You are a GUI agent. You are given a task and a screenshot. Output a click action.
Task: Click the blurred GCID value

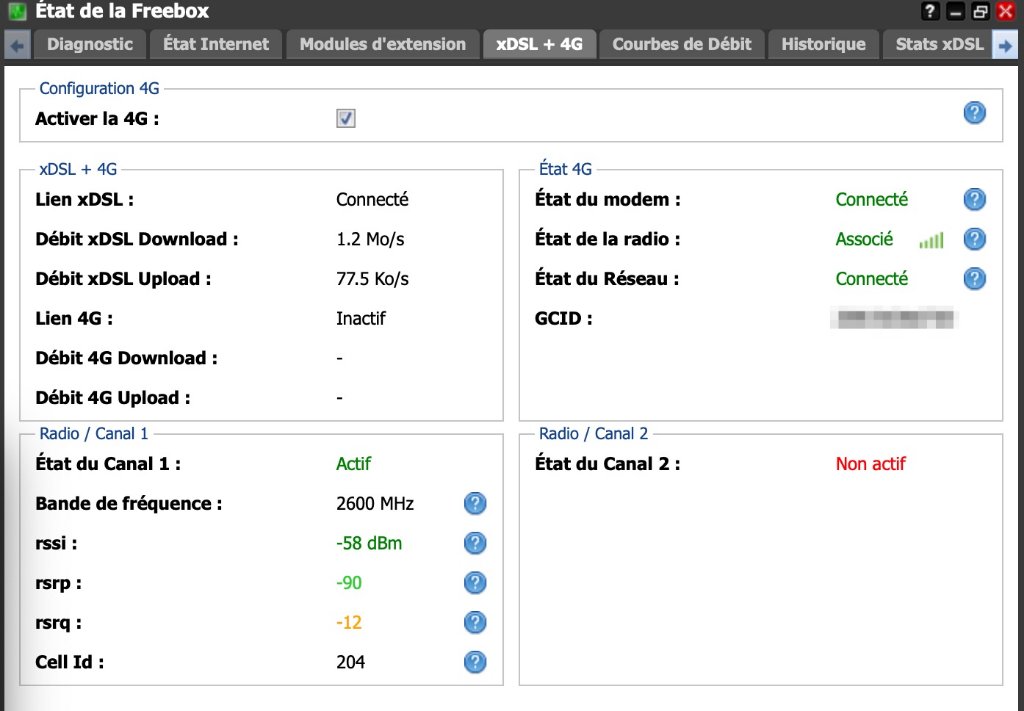click(892, 318)
